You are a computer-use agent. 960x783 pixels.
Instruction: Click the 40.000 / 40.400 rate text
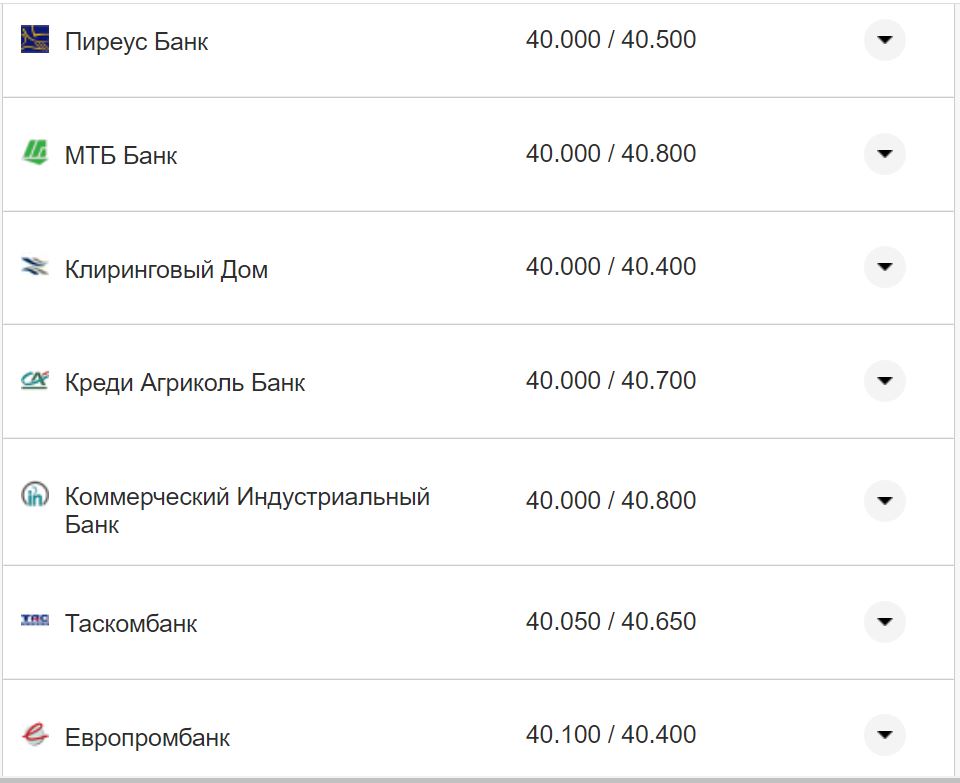point(612,266)
